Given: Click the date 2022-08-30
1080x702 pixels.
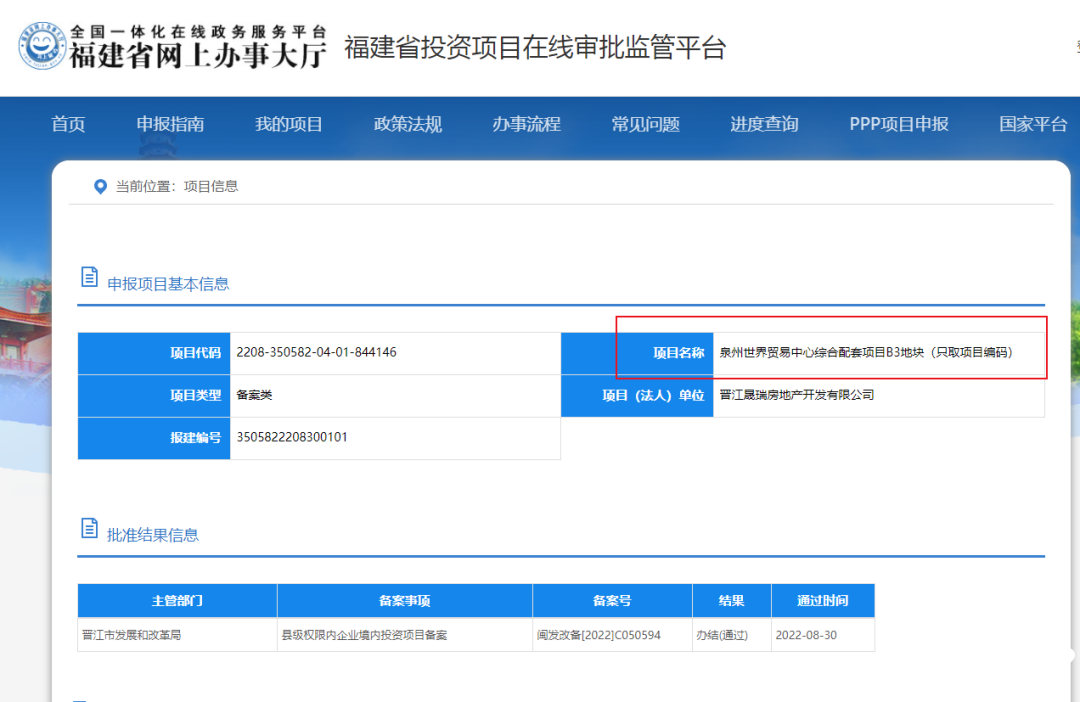Looking at the screenshot, I should 806,635.
